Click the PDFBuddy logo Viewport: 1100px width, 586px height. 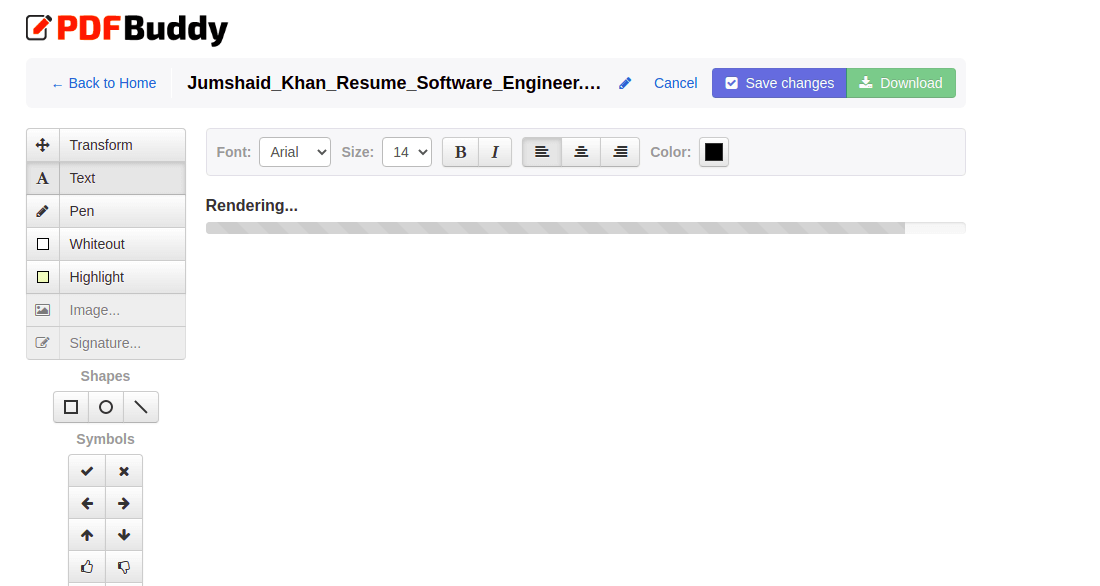[127, 29]
